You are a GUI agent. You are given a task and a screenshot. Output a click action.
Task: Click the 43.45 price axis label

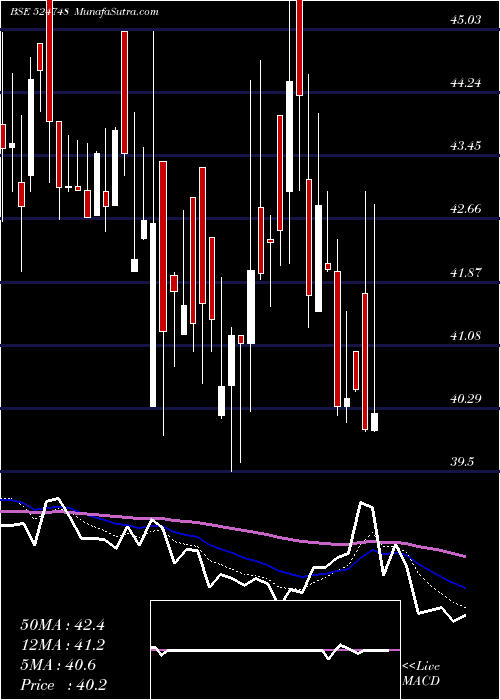tap(468, 146)
